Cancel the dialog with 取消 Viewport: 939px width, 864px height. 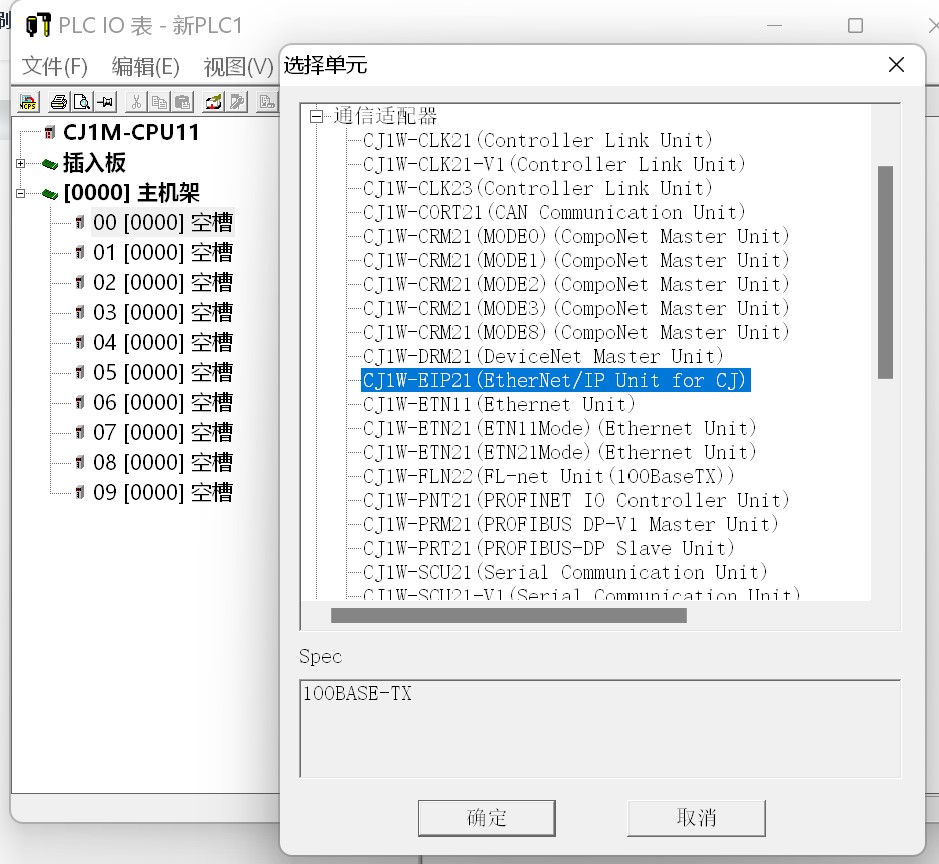point(696,818)
